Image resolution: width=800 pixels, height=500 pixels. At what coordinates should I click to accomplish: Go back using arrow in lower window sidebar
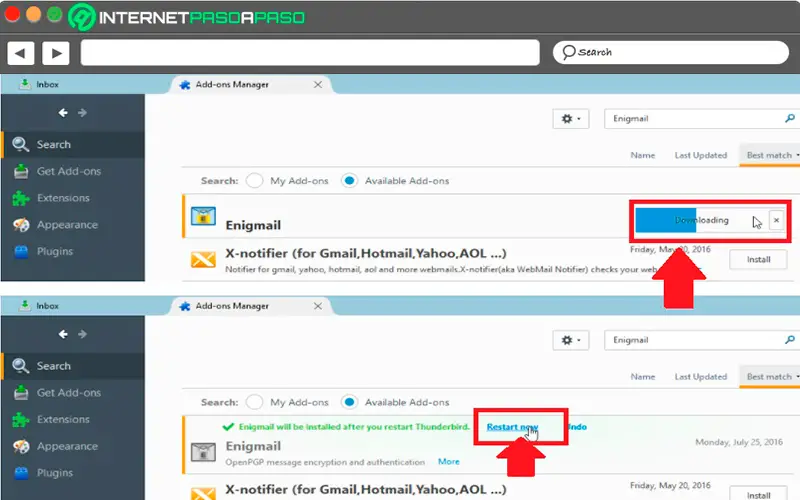[x=63, y=334]
